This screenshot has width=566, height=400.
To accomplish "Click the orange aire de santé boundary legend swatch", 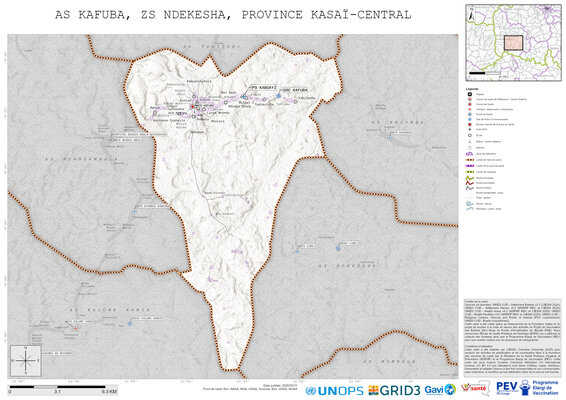I will pos(470,160).
